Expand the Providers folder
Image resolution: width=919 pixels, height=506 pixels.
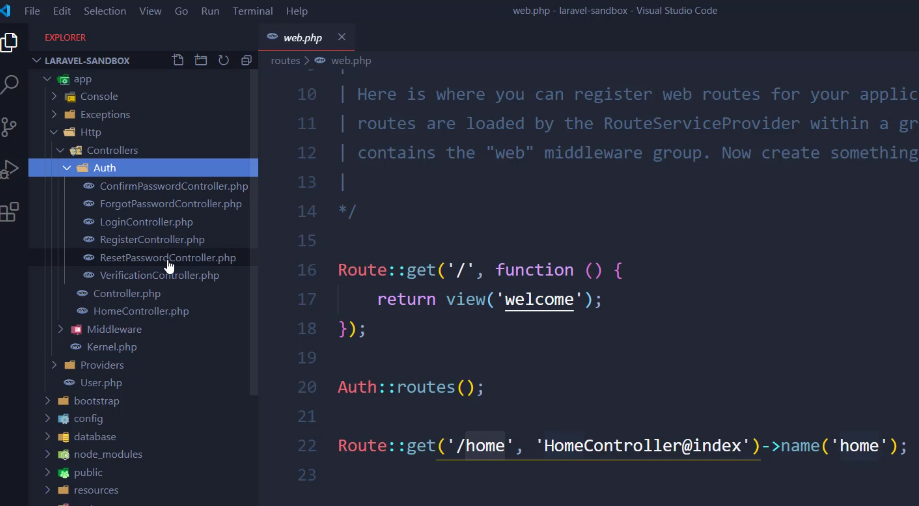coord(101,365)
